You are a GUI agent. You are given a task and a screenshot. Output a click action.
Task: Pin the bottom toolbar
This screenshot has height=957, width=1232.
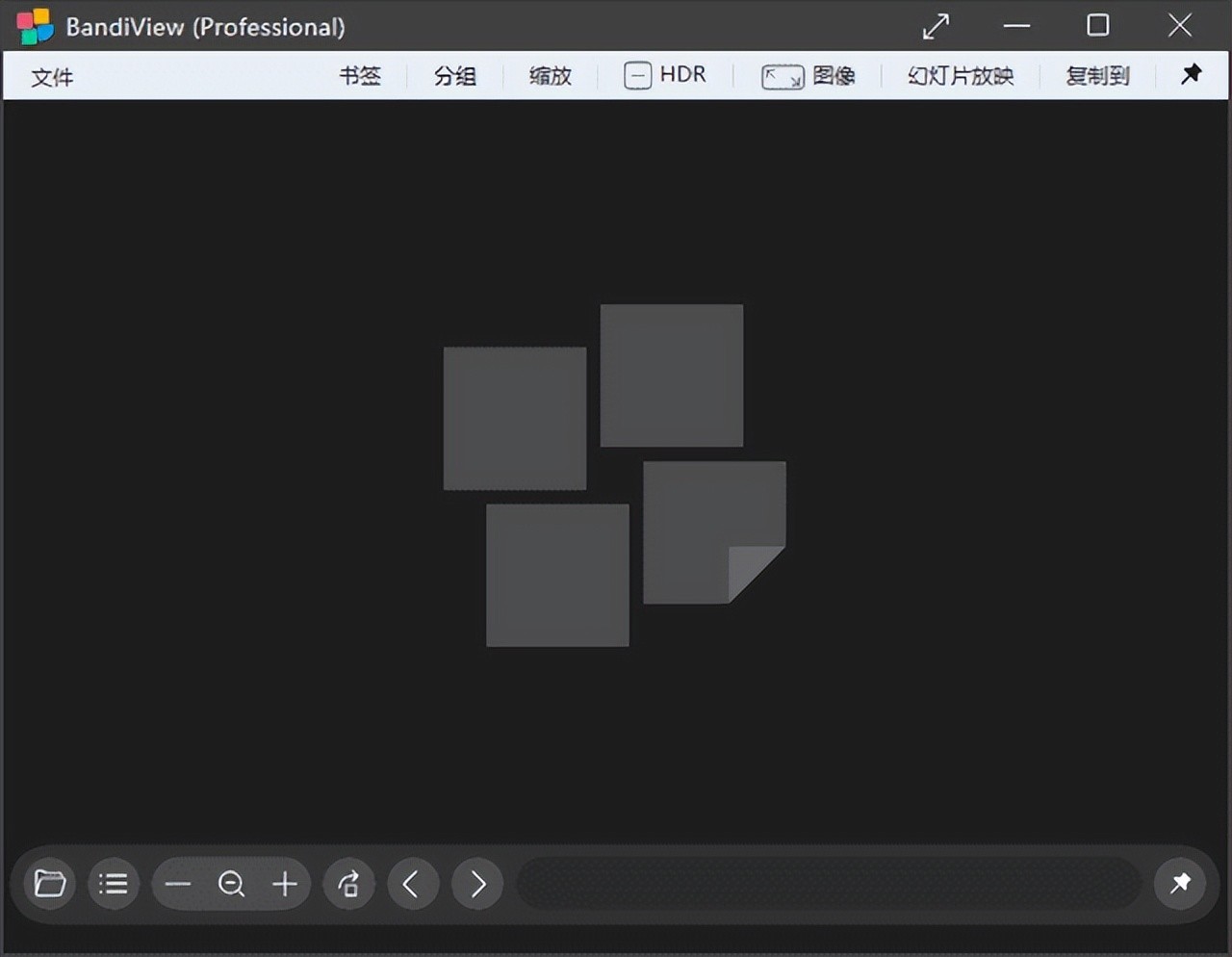point(1180,882)
